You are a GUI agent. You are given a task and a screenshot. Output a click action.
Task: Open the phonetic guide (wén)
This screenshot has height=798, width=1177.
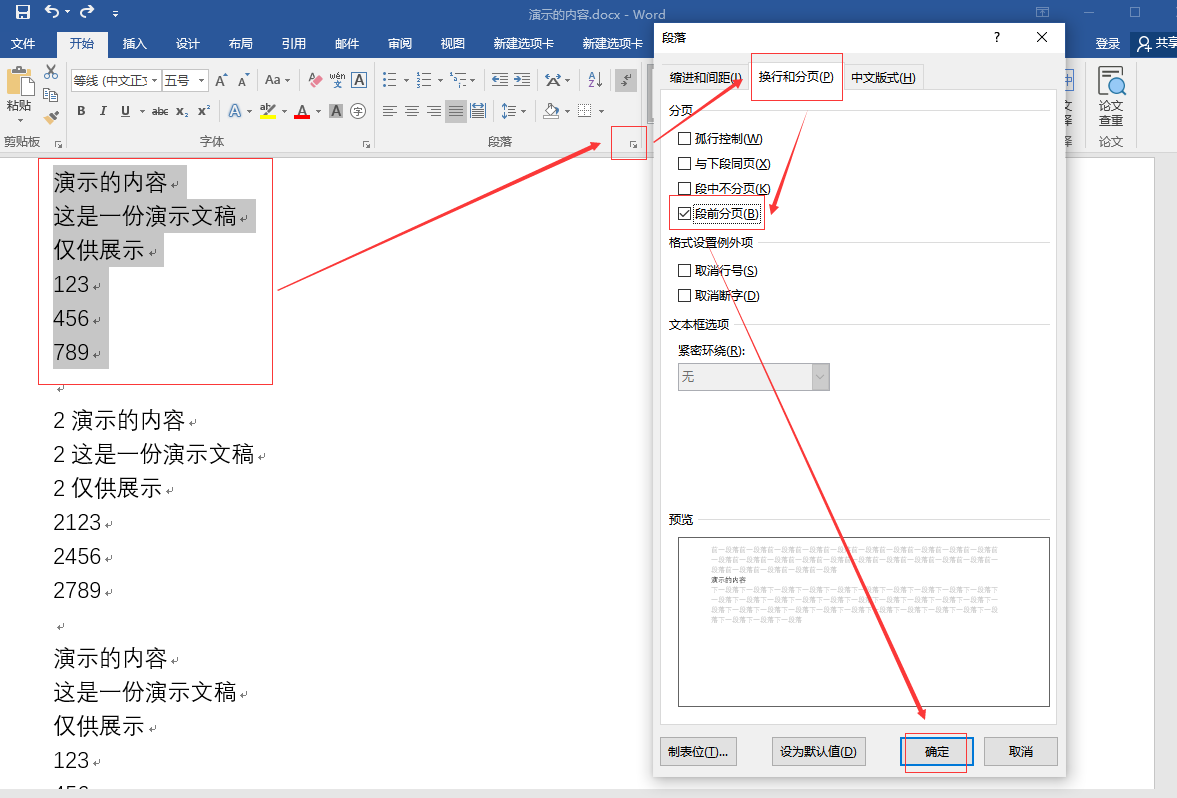pyautogui.click(x=337, y=80)
